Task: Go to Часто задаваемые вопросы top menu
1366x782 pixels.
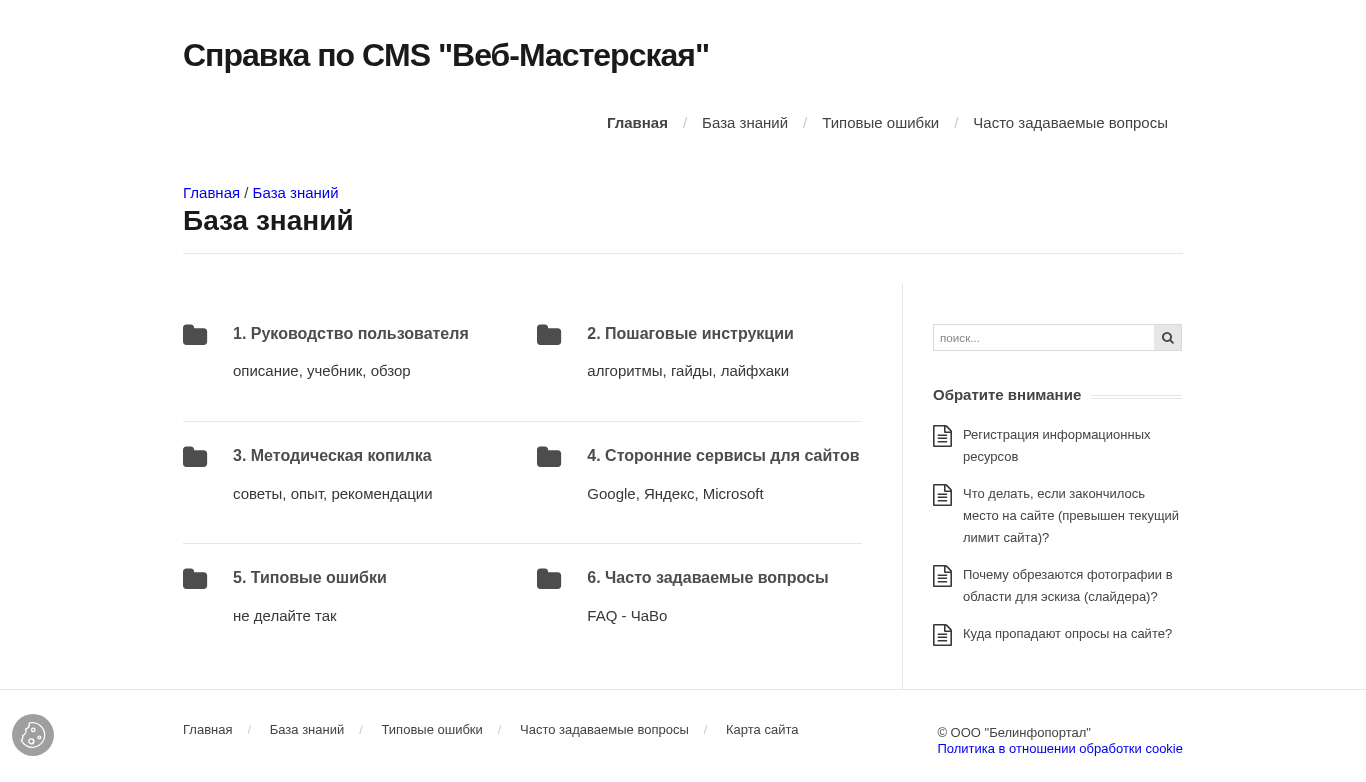Action: 1070,123
